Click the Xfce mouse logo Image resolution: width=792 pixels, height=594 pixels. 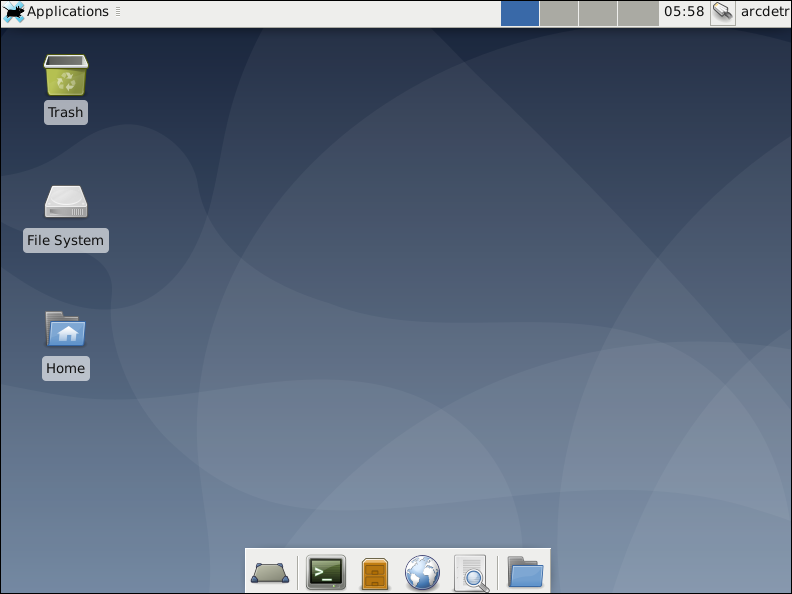click(x=14, y=13)
